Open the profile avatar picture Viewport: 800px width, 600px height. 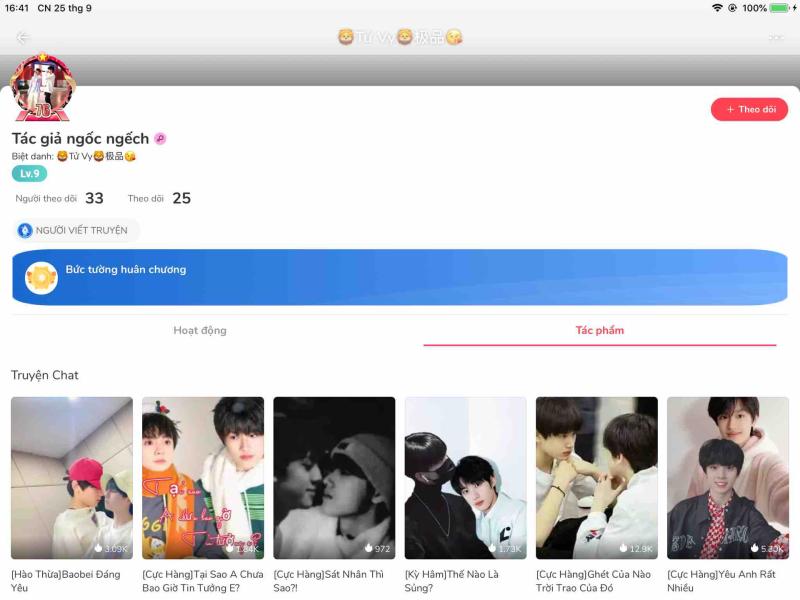(x=43, y=87)
